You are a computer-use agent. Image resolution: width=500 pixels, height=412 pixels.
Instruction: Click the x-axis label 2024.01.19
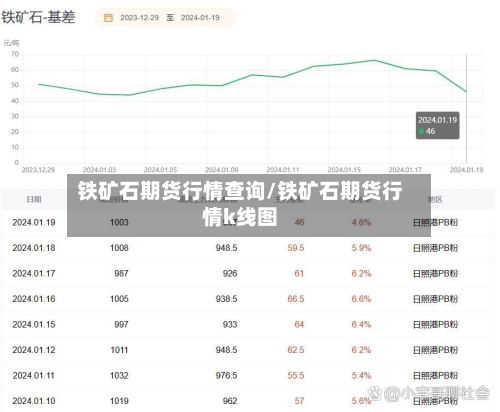tap(466, 170)
